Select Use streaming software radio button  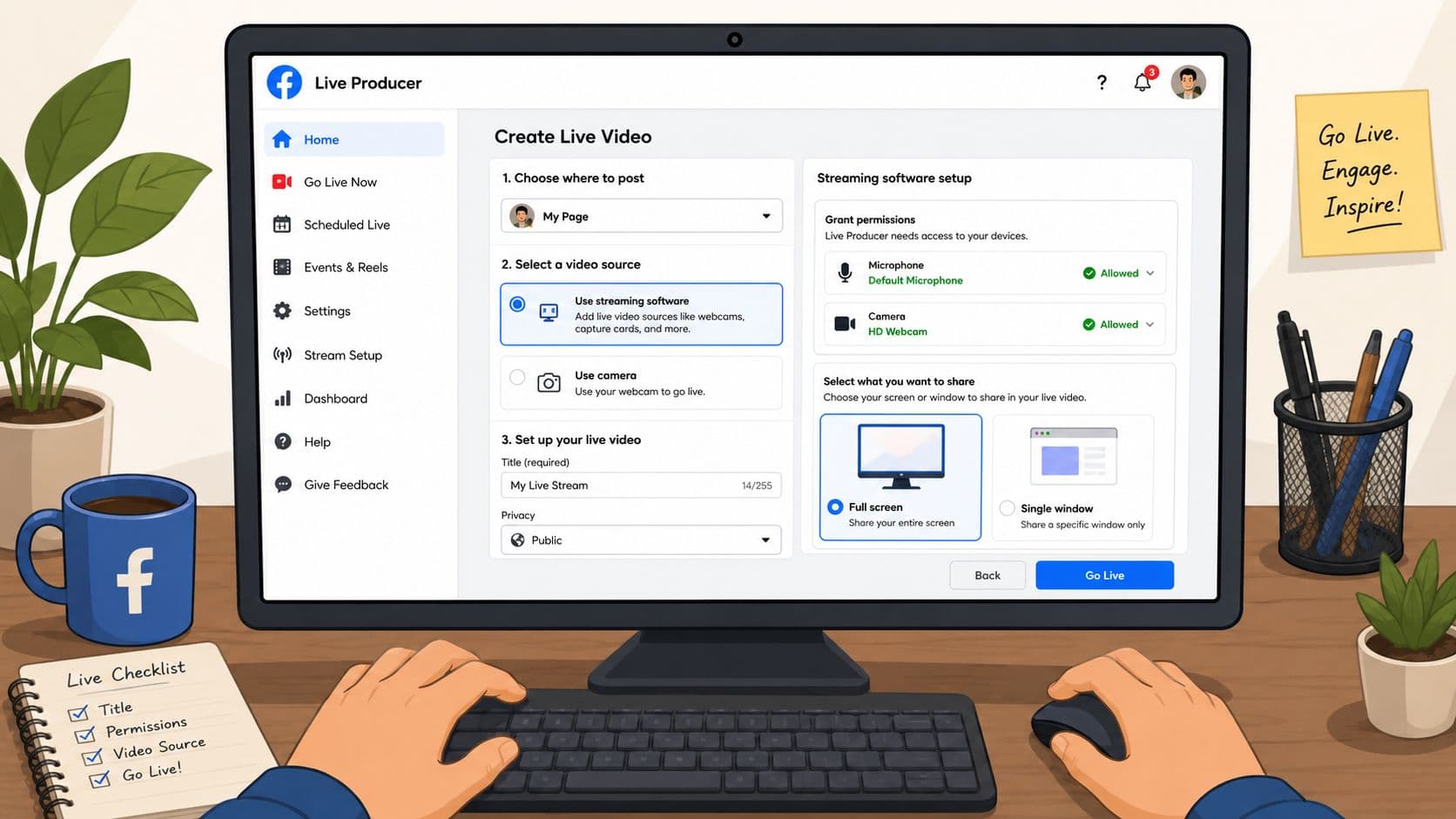point(517,305)
